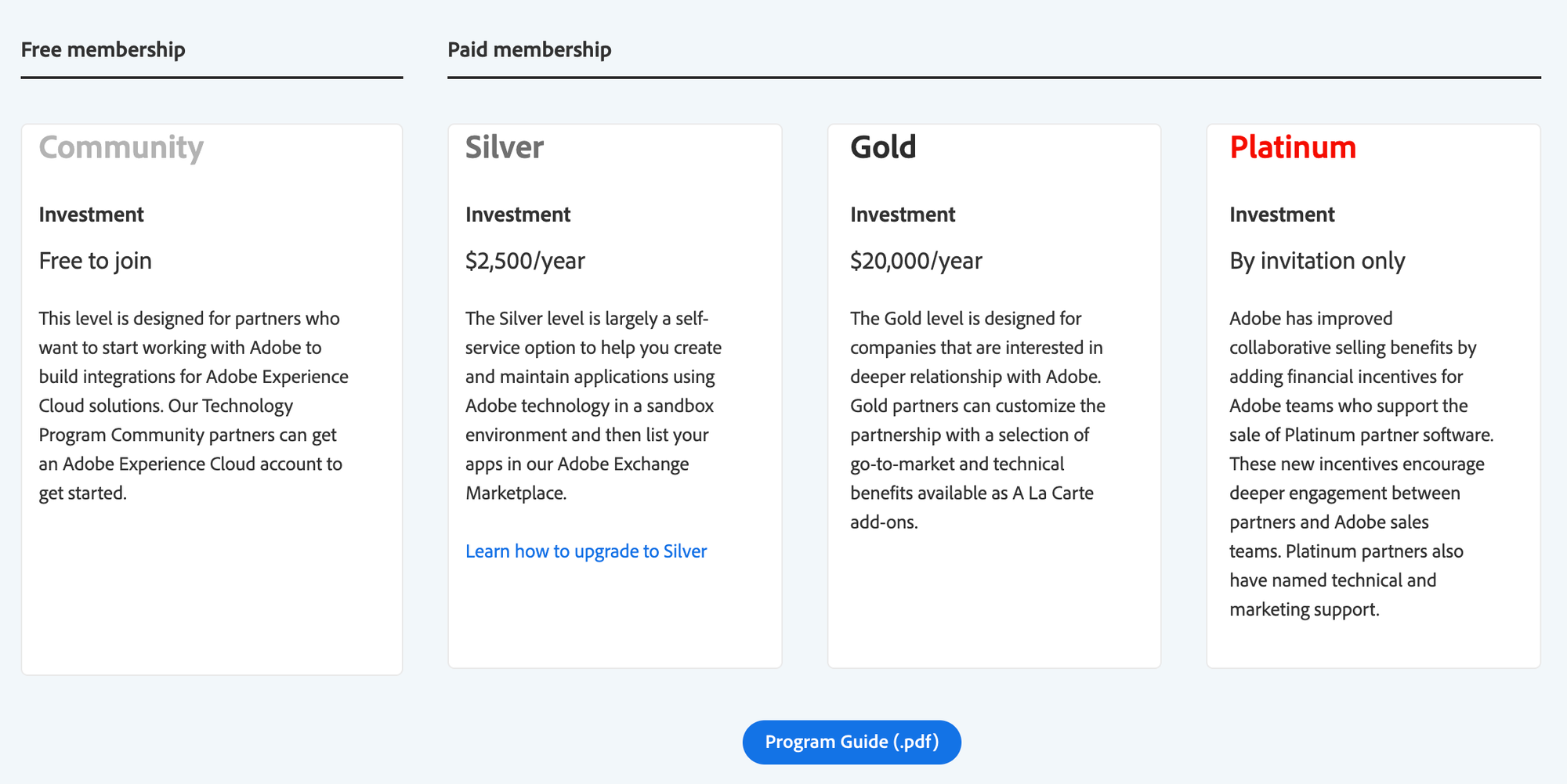Click the Free to join price text
This screenshot has height=784, width=1567.
point(96,261)
